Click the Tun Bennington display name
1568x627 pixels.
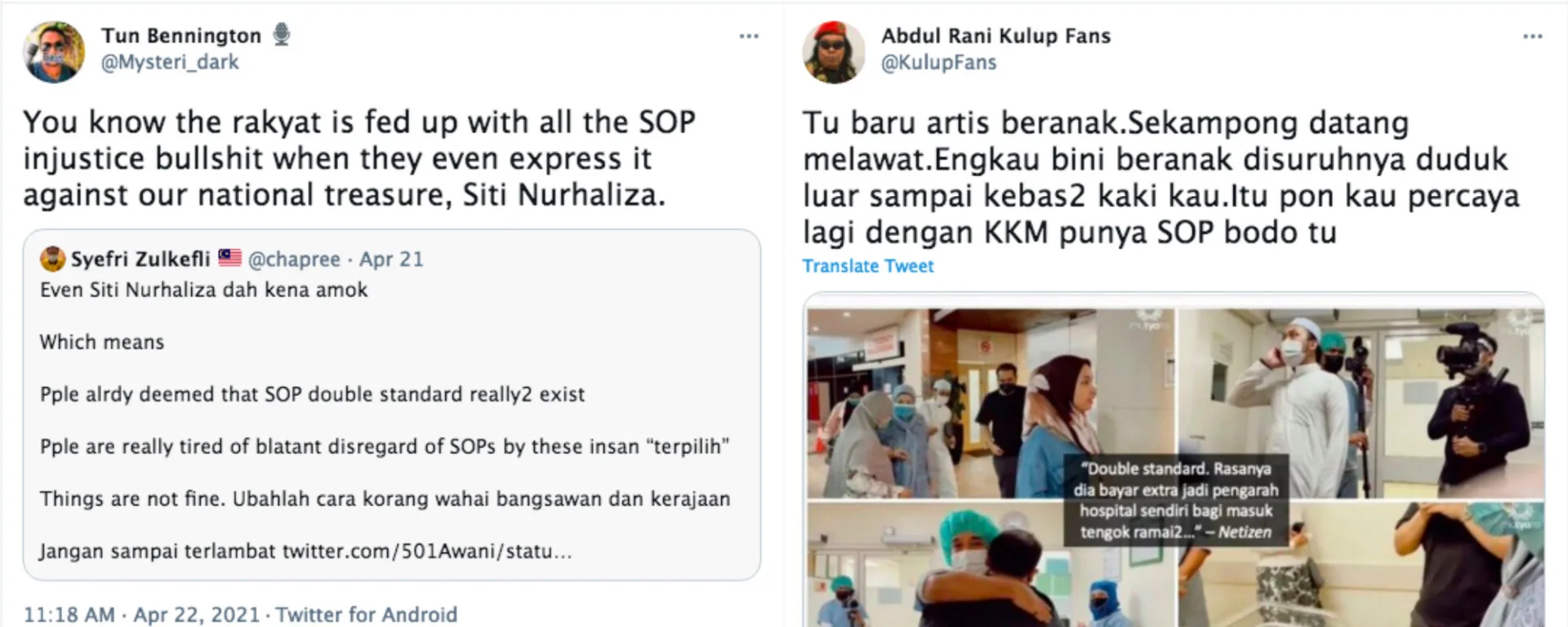pyautogui.click(x=181, y=36)
